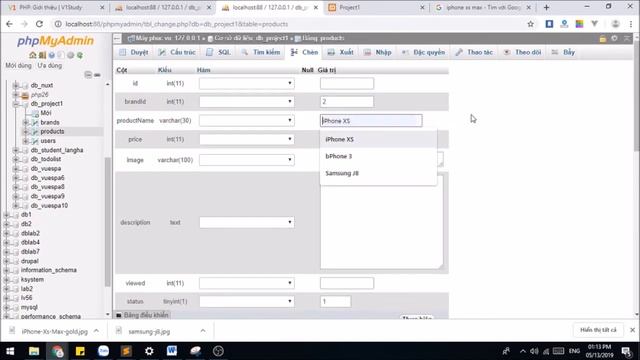Choose Samsung J8 autocomplete suggestion
Viewport: 640px width, 360px height.
click(x=378, y=173)
